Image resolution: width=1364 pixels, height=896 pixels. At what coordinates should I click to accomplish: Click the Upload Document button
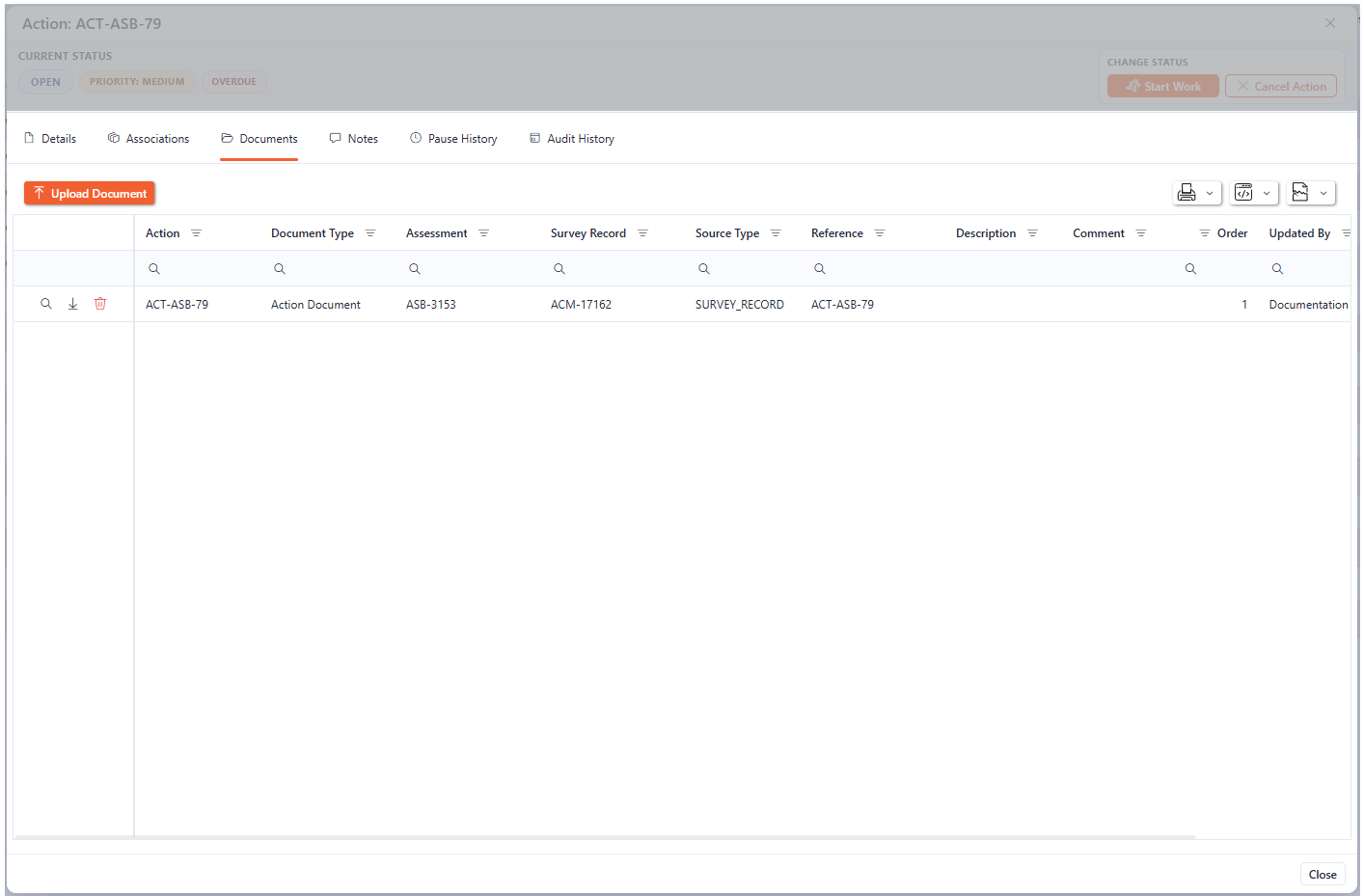point(89,193)
